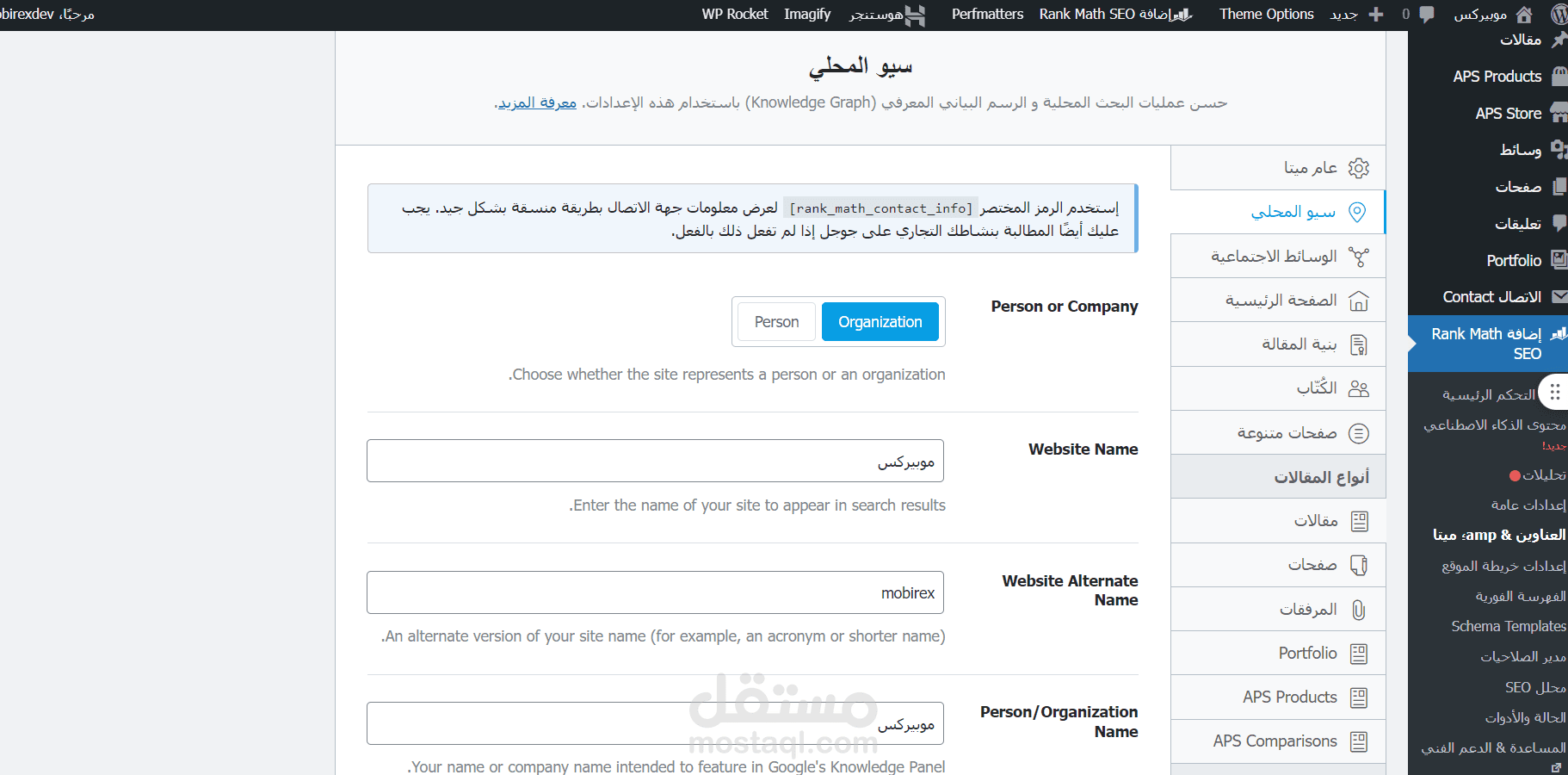Viewport: 1568px width, 775px height.
Task: Click the Website Alternate Name field
Action: coord(655,592)
